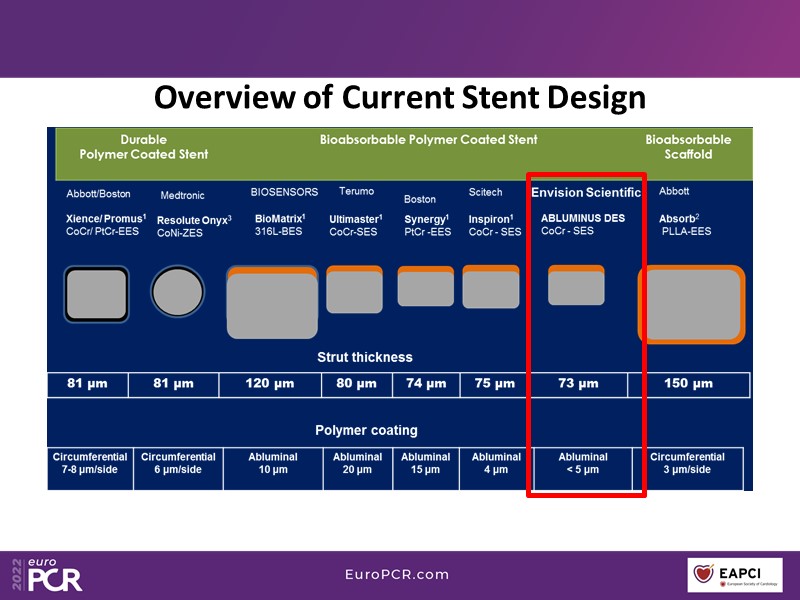This screenshot has width=800, height=600.
Task: Click the euro PCR 2022 logo
Action: 47,574
